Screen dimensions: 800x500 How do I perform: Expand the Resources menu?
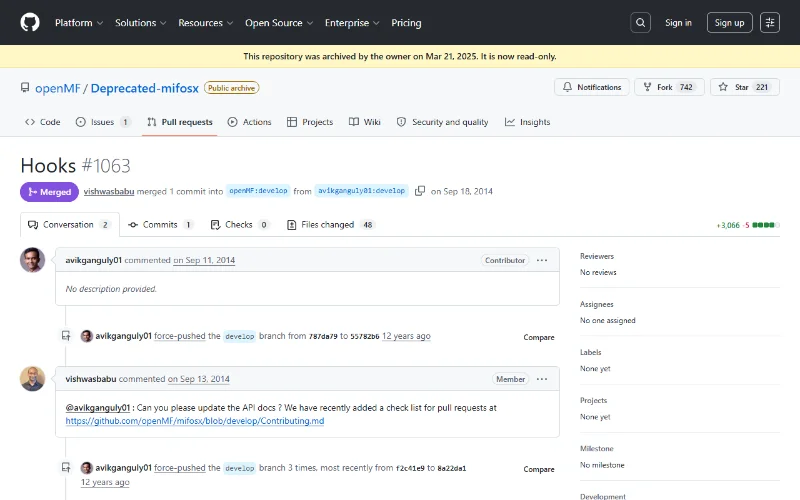tap(206, 23)
